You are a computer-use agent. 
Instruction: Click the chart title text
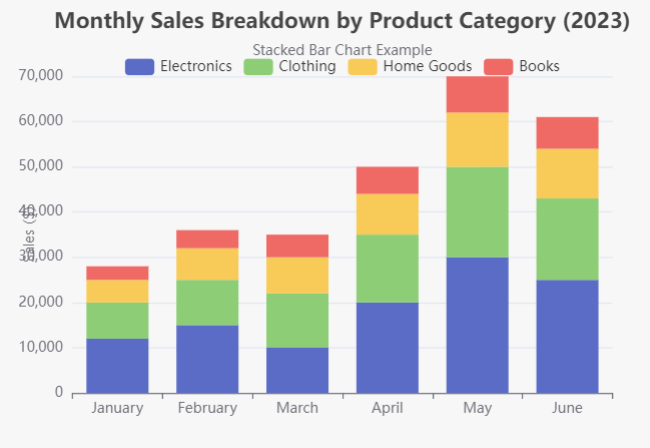(342, 21)
